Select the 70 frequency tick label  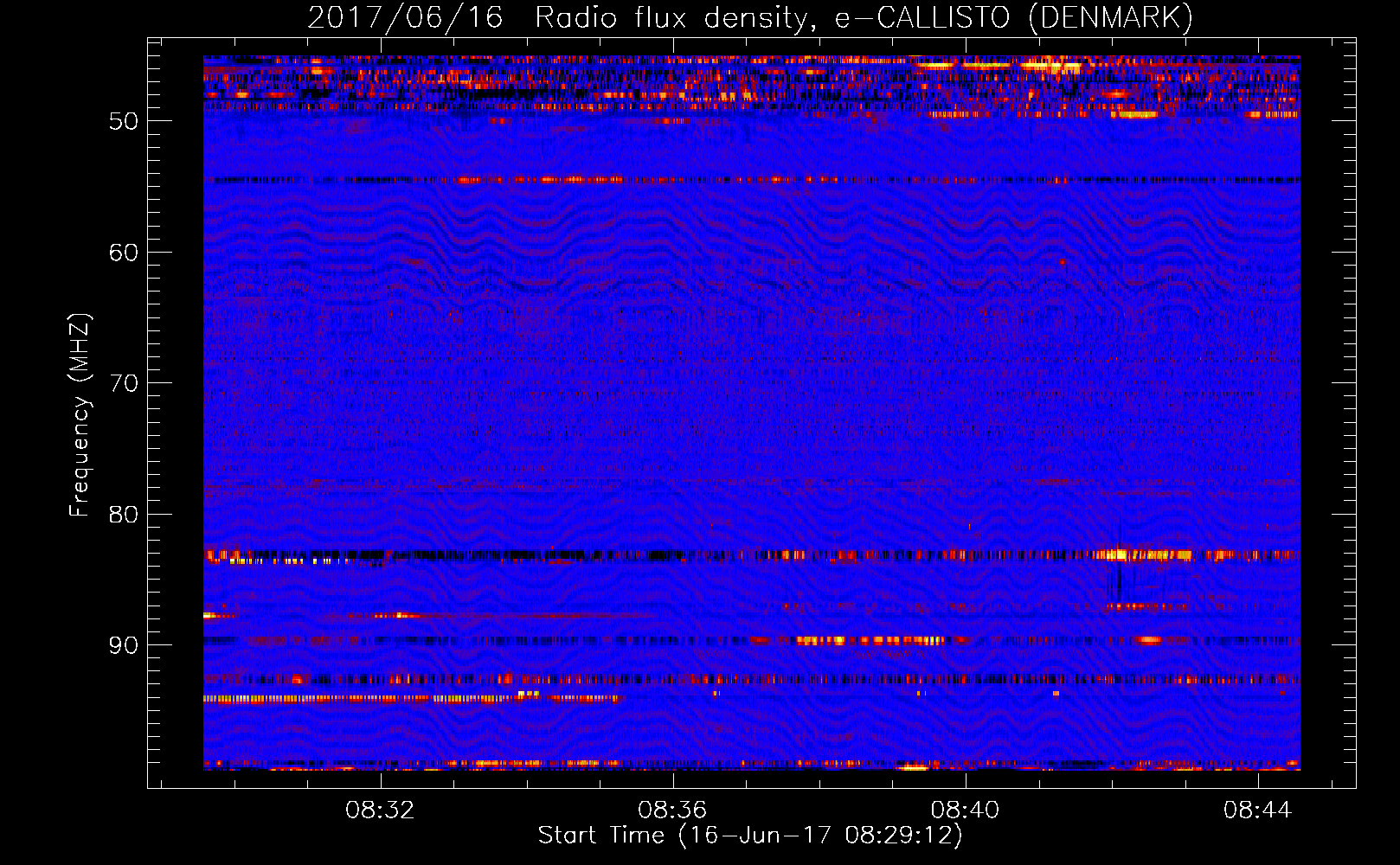click(x=124, y=383)
